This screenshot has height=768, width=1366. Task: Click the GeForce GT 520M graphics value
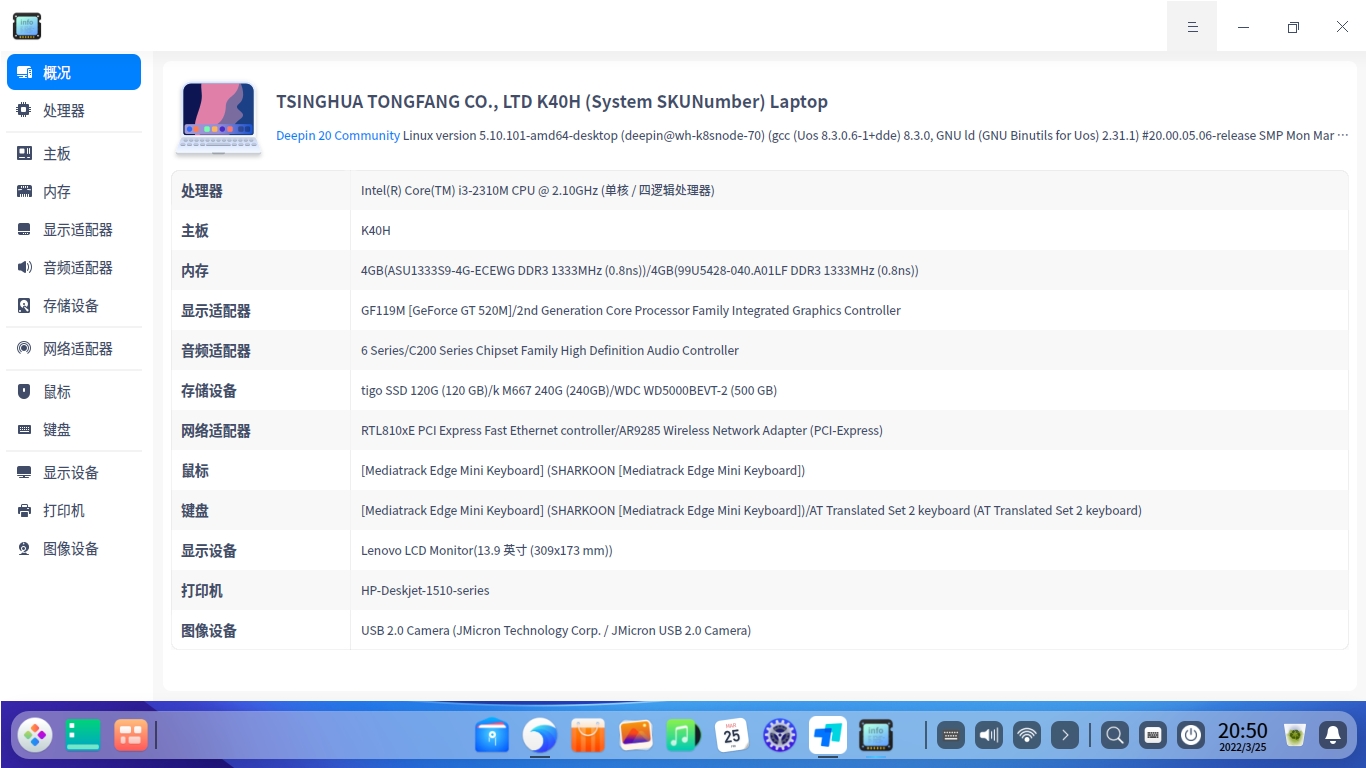point(631,310)
